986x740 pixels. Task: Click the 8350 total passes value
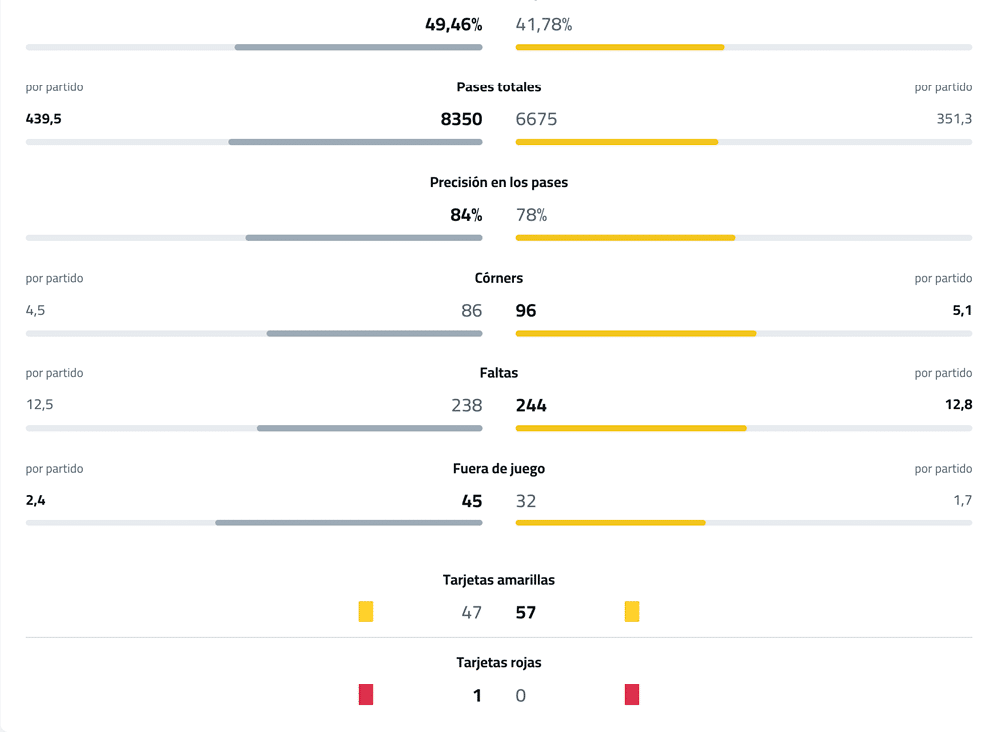click(x=461, y=119)
